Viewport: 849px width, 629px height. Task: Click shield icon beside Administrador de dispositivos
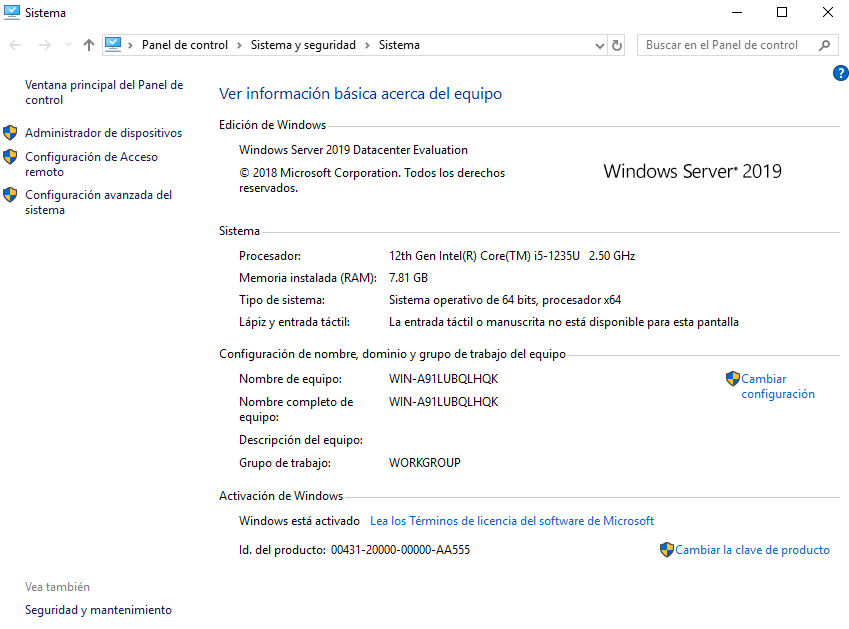coord(10,133)
